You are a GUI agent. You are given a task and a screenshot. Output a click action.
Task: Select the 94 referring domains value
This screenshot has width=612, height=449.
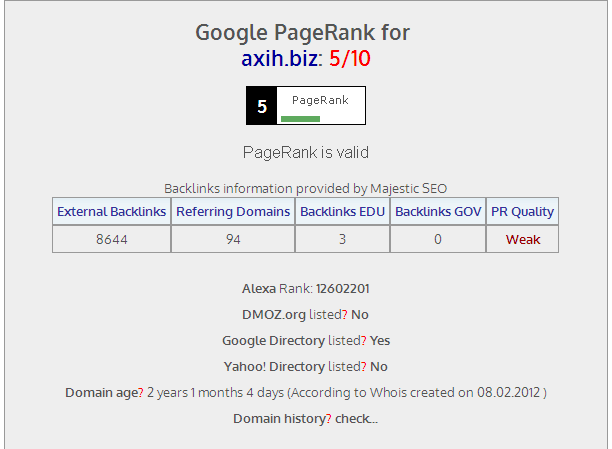point(233,239)
